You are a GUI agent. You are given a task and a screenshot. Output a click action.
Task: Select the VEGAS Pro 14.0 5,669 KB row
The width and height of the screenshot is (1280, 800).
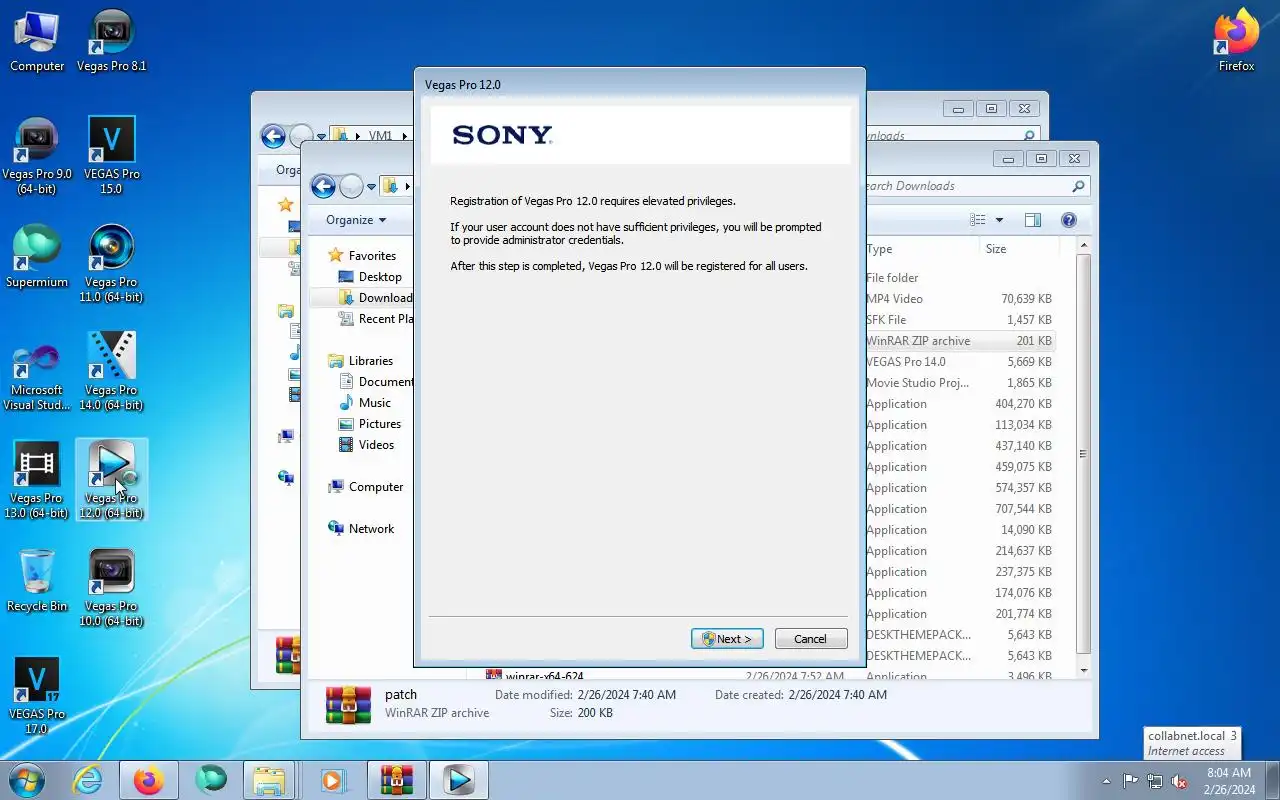[959, 362]
